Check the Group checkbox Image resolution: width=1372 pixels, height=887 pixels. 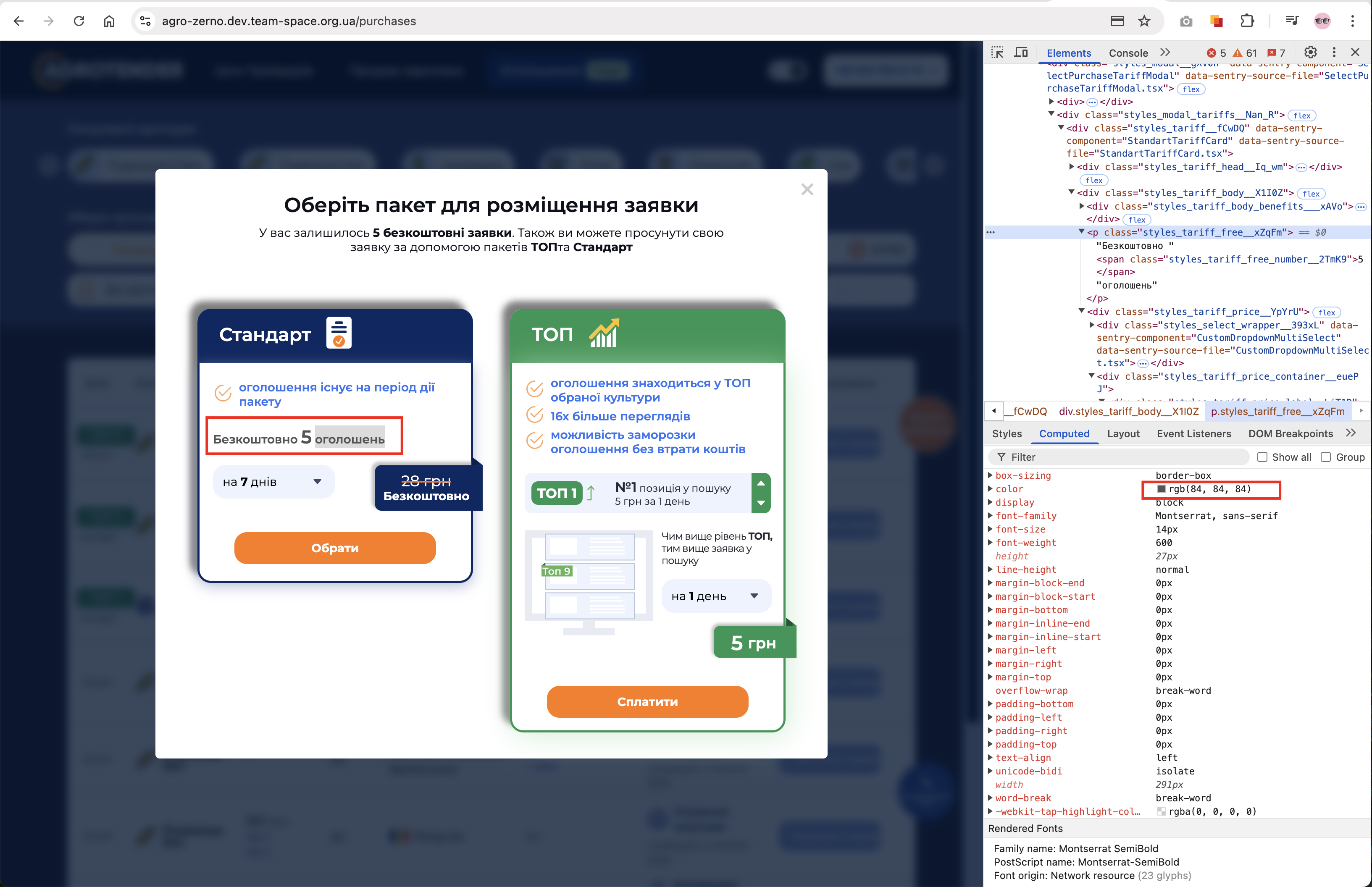(x=1326, y=457)
